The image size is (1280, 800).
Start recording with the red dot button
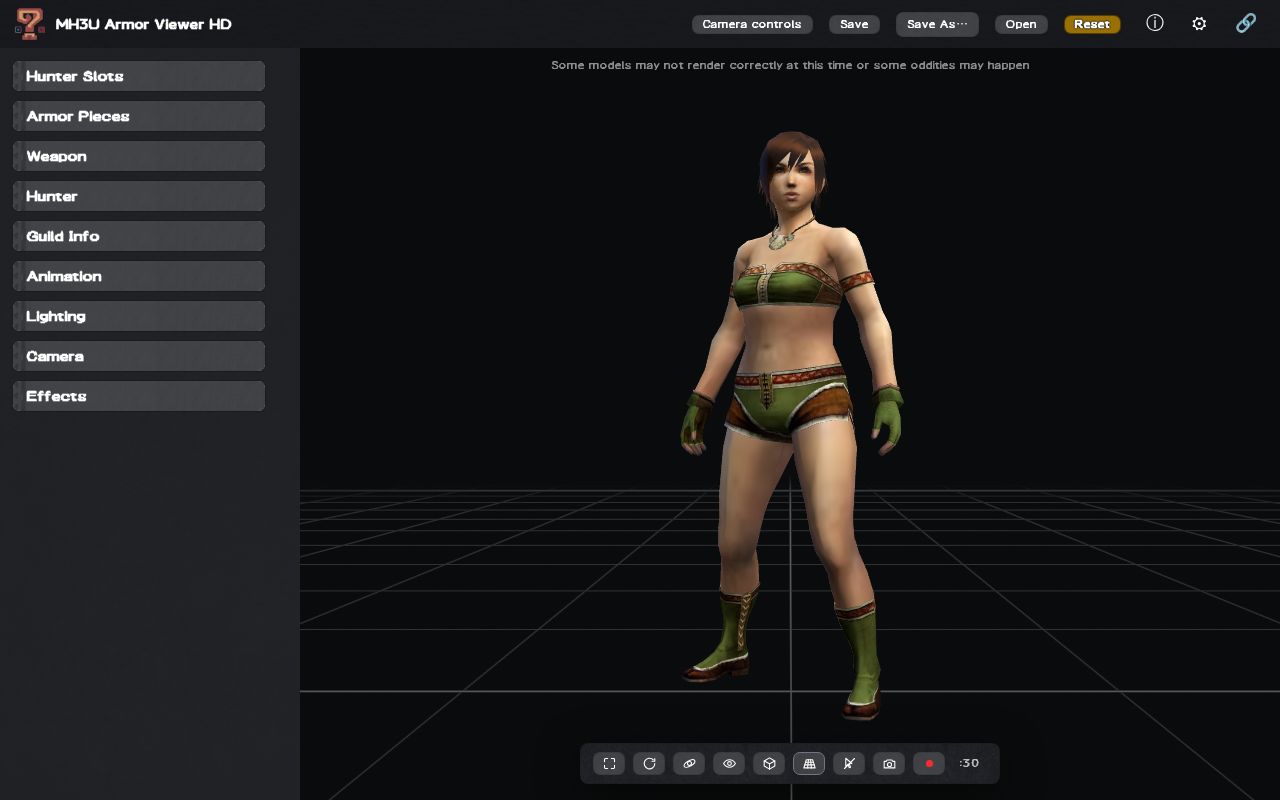click(x=929, y=763)
